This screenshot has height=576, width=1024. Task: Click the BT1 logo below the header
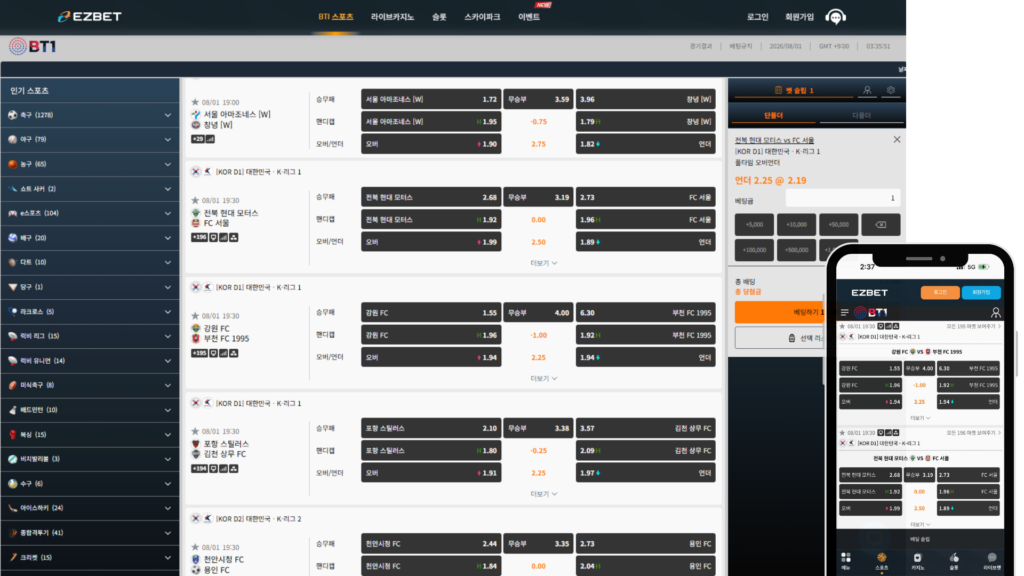(x=33, y=46)
